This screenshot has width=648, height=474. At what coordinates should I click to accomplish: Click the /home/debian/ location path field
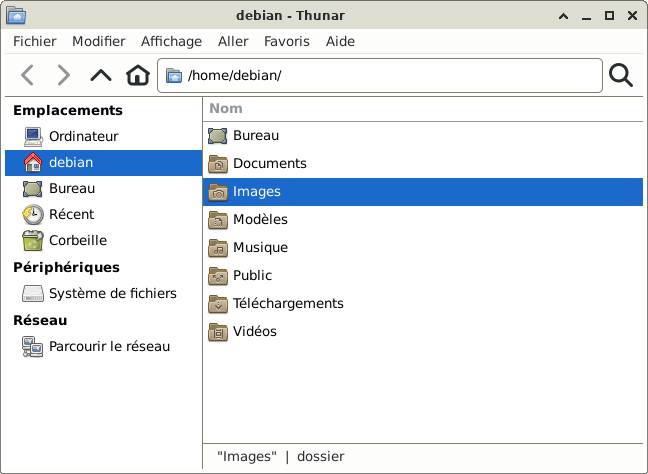click(x=380, y=76)
